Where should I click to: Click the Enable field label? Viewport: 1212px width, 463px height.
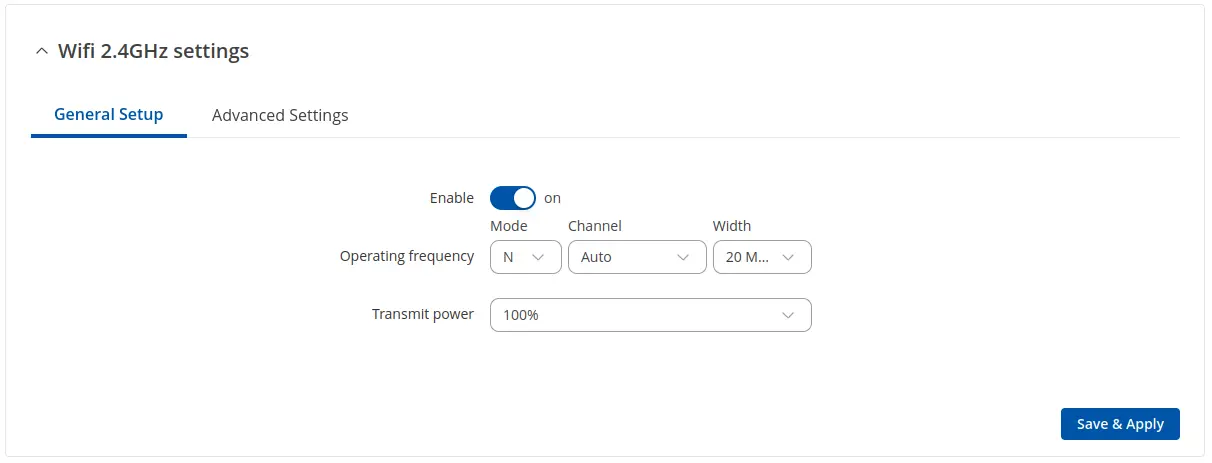pyautogui.click(x=451, y=198)
